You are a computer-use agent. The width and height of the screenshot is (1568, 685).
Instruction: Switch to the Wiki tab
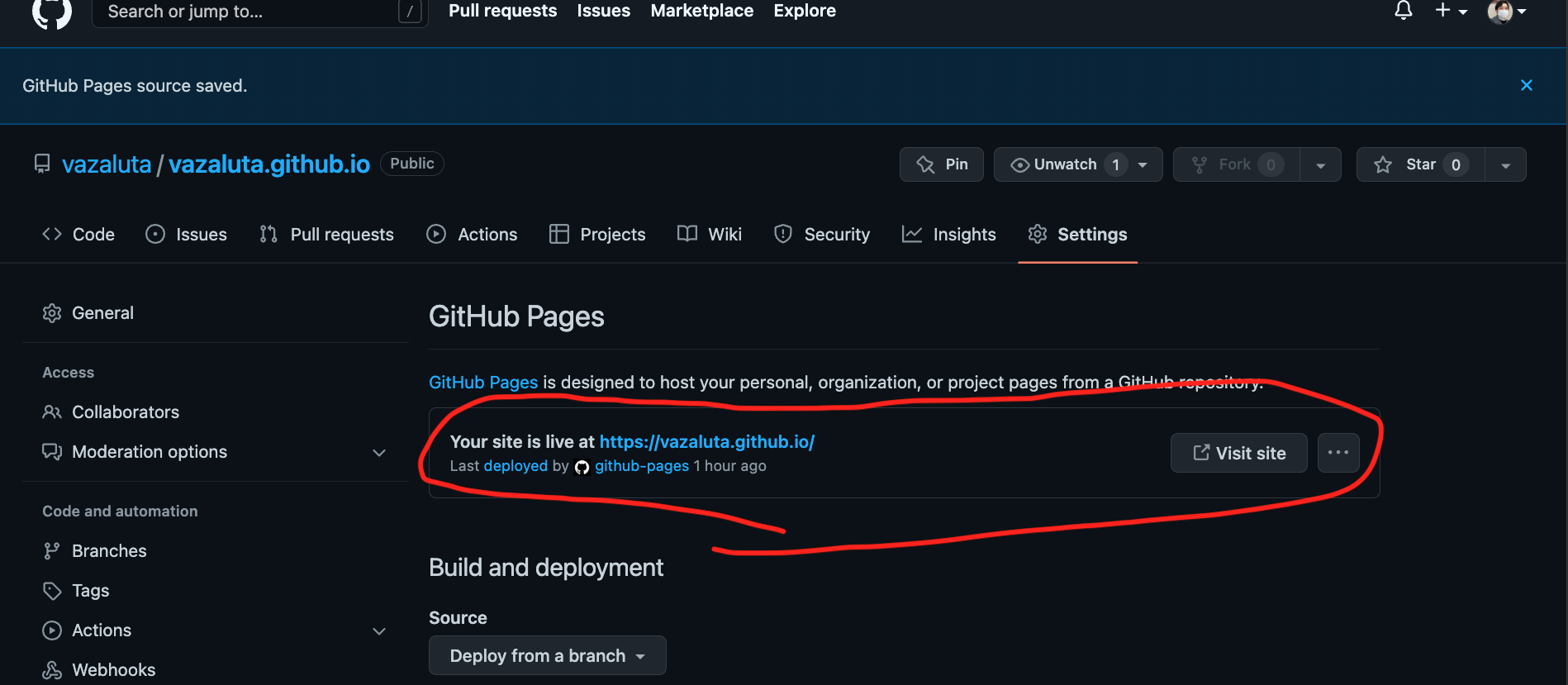[710, 235]
